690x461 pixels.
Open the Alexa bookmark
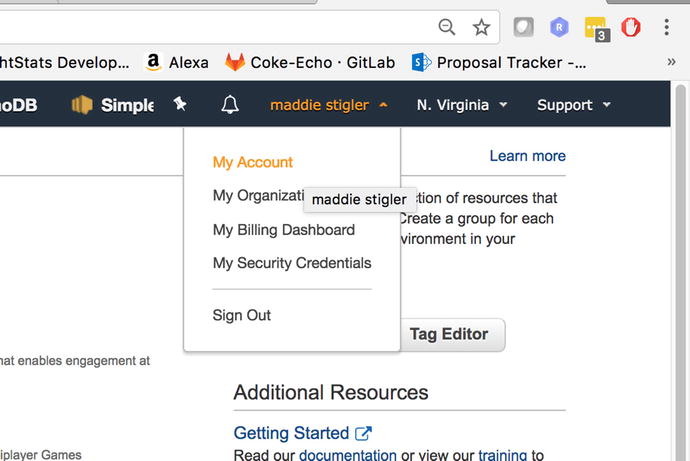[x=177, y=62]
